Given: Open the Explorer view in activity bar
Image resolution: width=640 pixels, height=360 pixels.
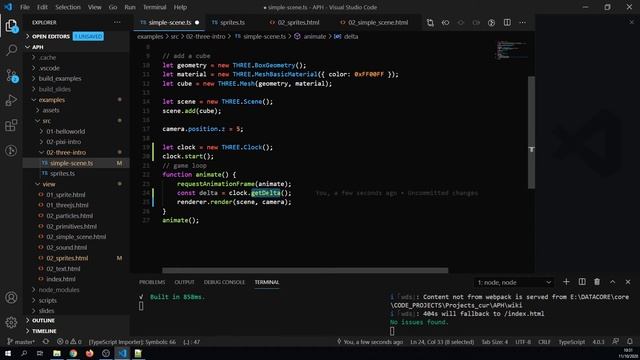Looking at the screenshot, I should tap(11, 26).
